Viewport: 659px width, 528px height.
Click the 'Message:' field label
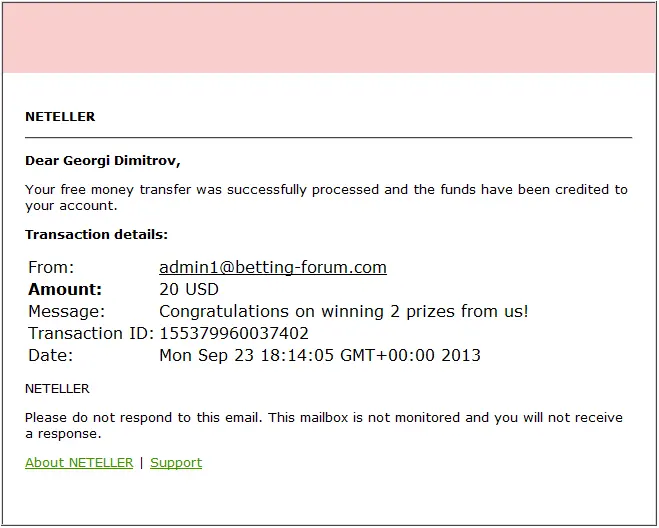click(x=66, y=311)
